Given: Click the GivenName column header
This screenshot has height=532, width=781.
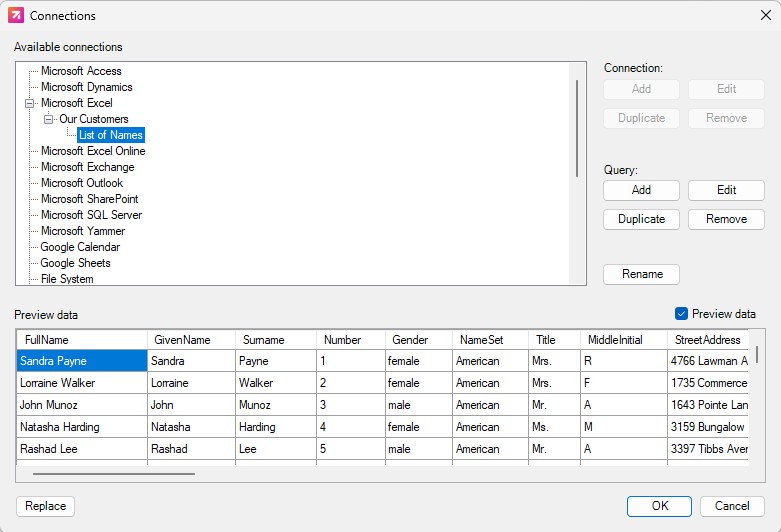Looking at the screenshot, I should 191,340.
